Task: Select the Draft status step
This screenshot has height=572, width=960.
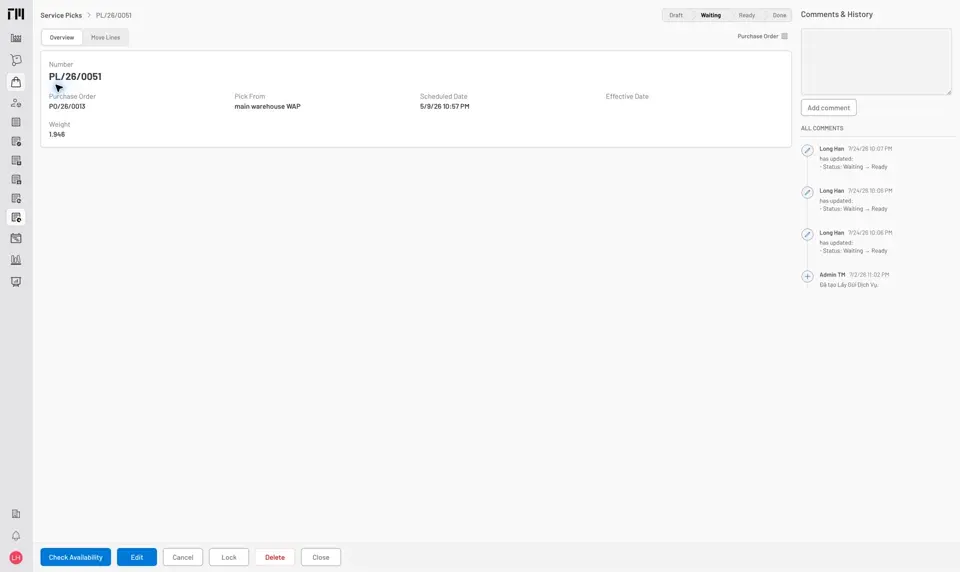Action: (x=676, y=15)
